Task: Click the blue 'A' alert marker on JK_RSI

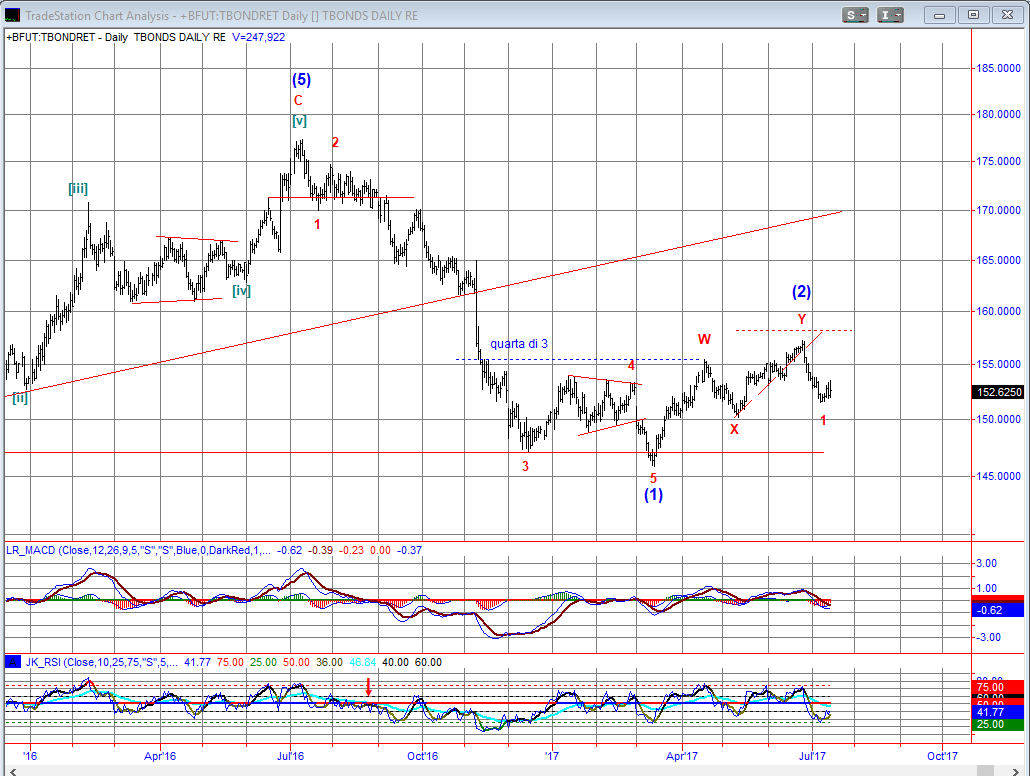Action: [12, 662]
